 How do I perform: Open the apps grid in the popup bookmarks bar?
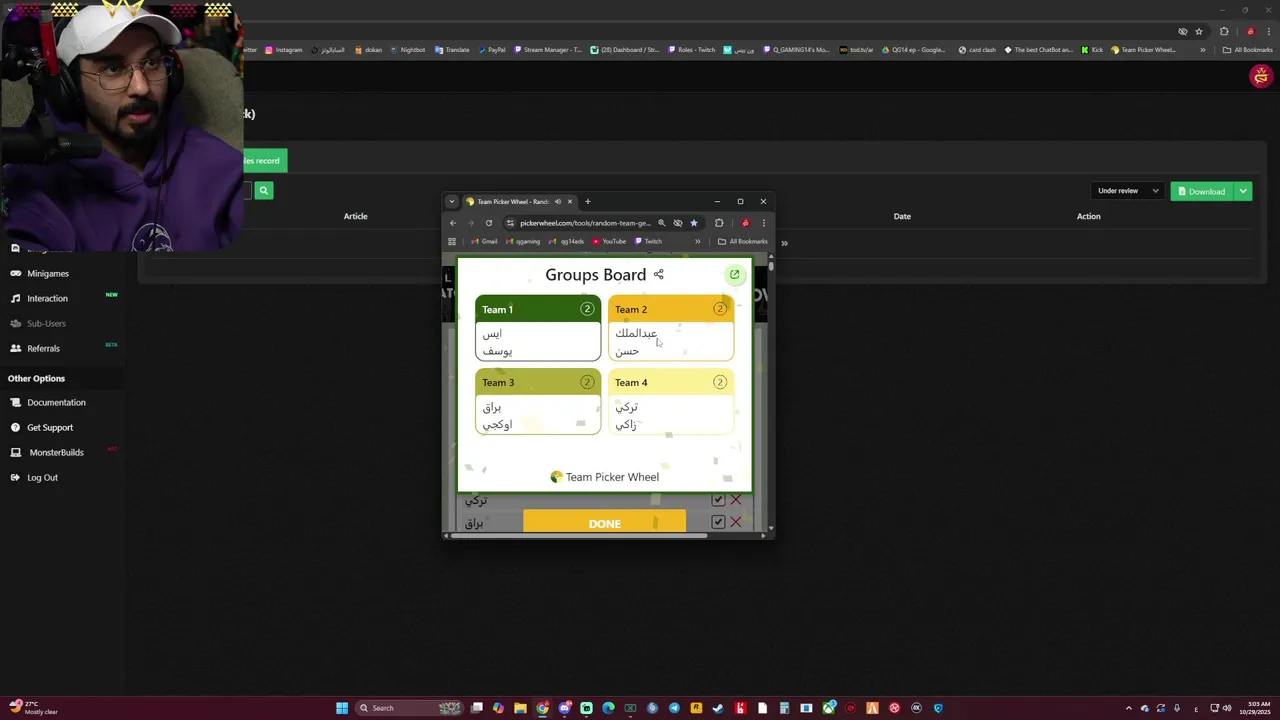coord(452,241)
